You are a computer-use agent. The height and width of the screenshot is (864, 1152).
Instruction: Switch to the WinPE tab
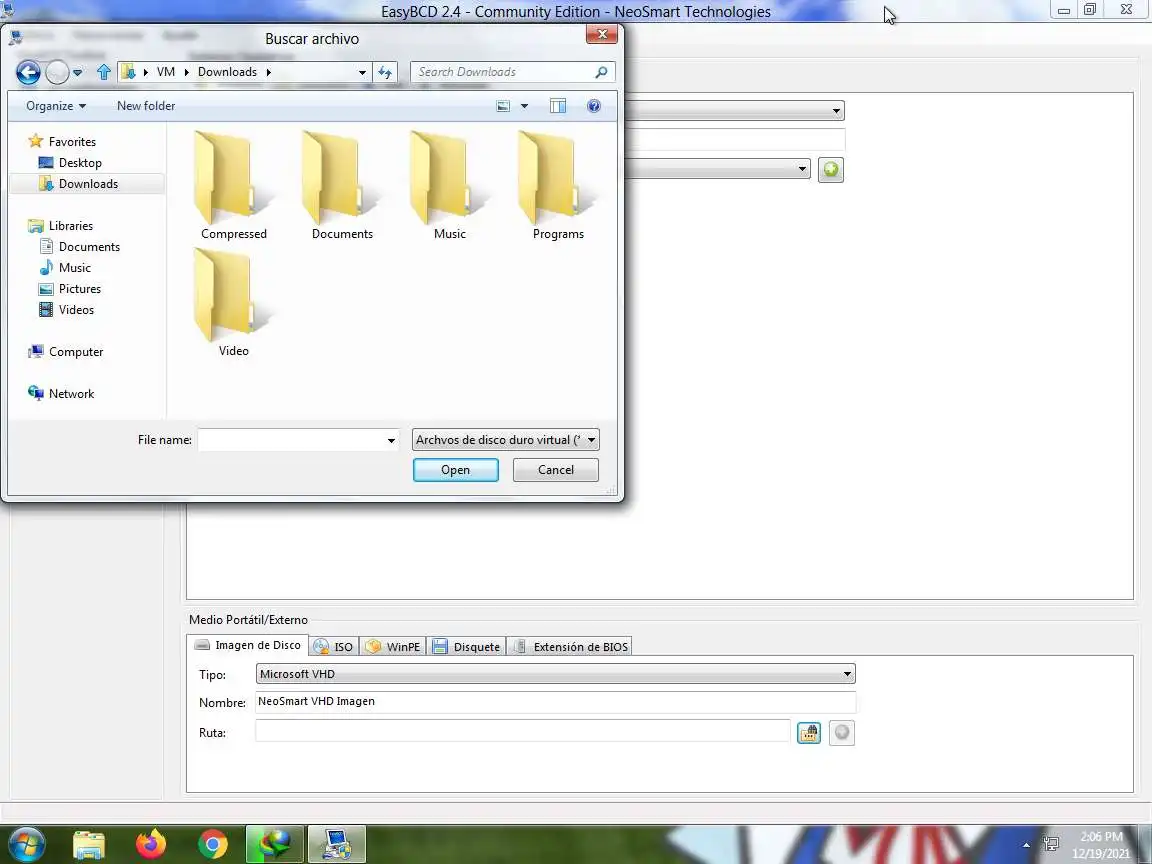pyautogui.click(x=393, y=647)
